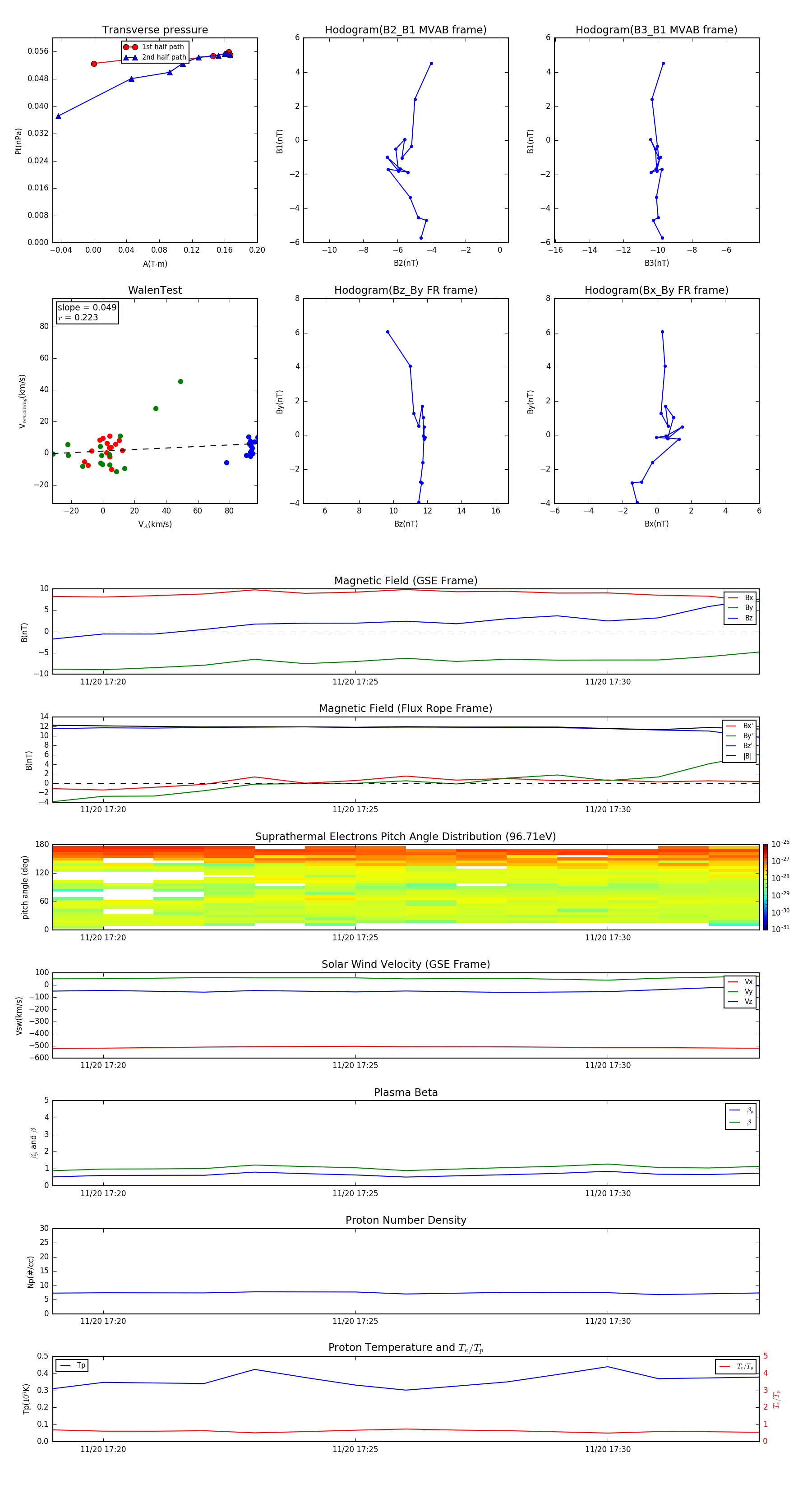Click the '11/20 17:20' tick under Proton Number Density

(x=103, y=1321)
